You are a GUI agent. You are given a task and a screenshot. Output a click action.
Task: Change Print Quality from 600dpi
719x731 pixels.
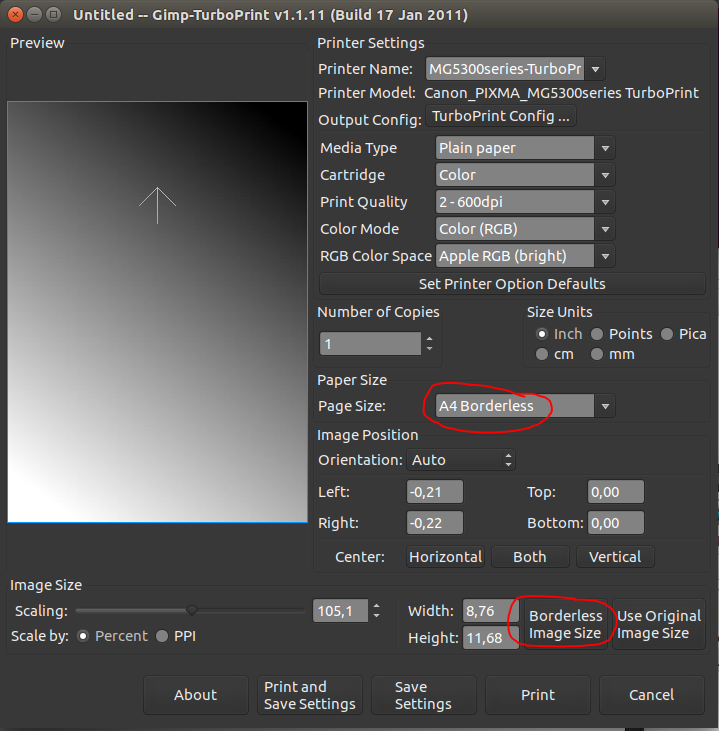pos(525,202)
